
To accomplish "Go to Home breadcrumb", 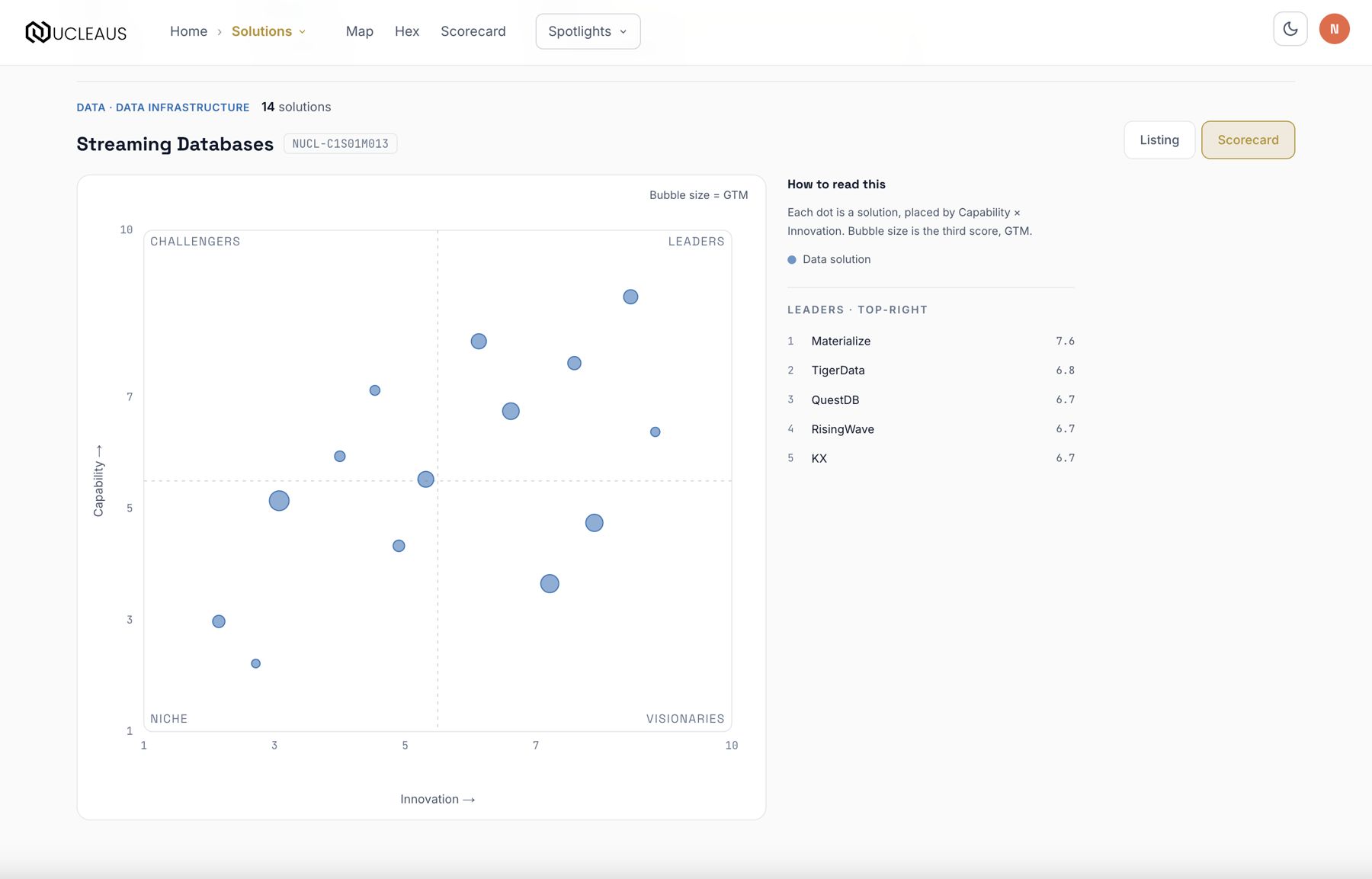I will coord(188,31).
